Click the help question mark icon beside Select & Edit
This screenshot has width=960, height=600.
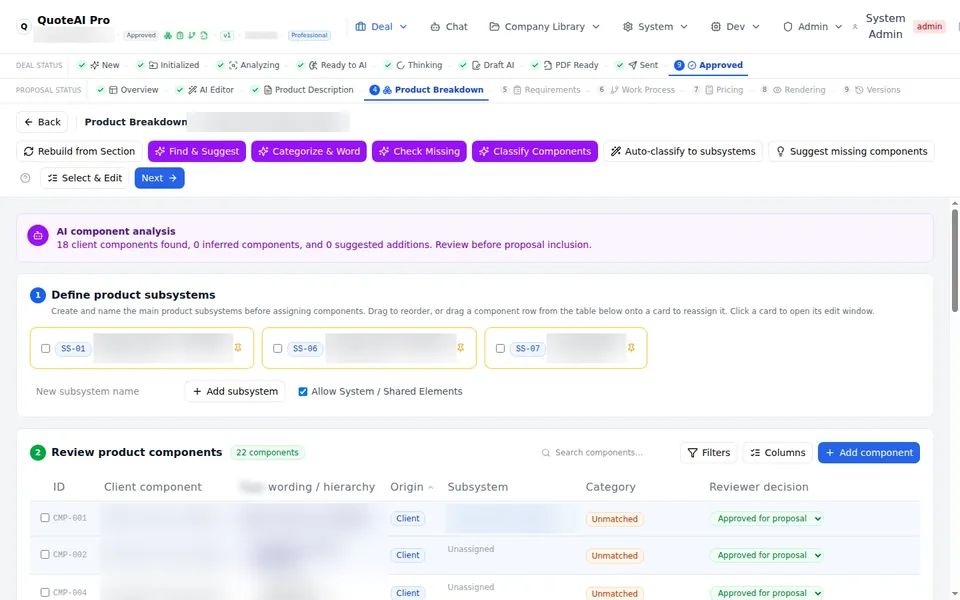(25, 178)
